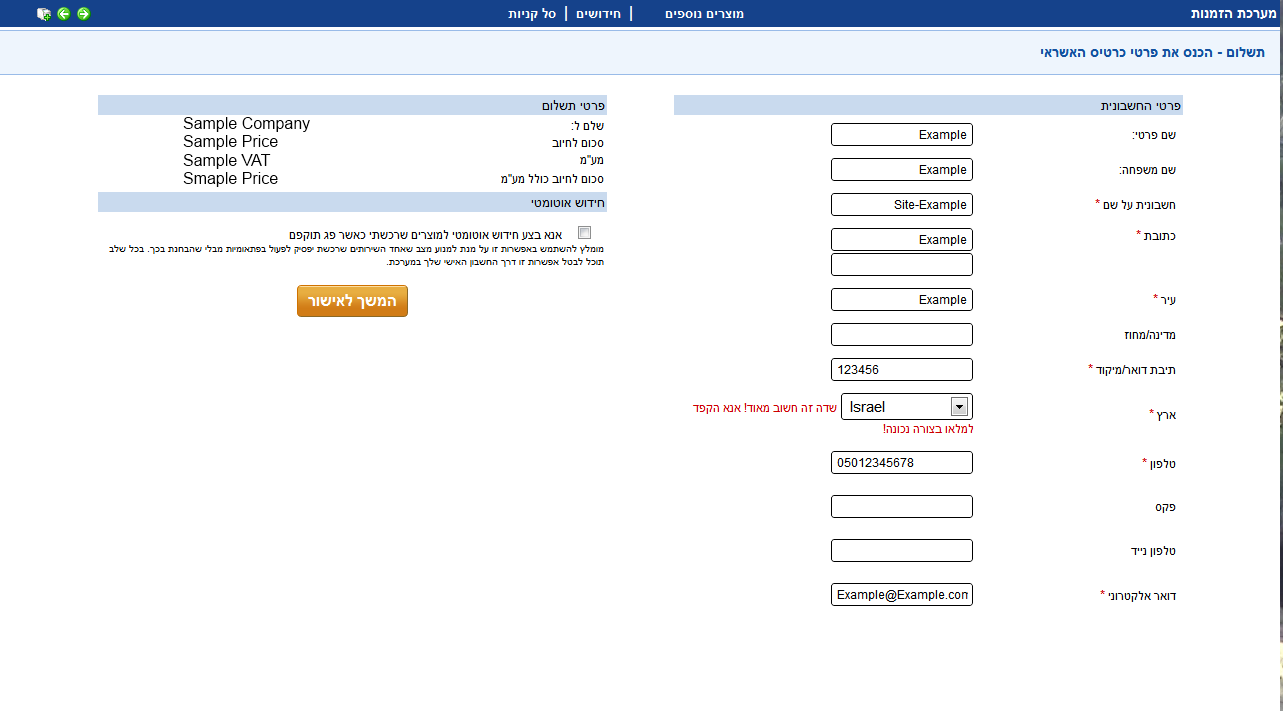Viewport: 1283px width, 711px height.
Task: Focus the שם משפחה text field
Action: click(x=901, y=170)
